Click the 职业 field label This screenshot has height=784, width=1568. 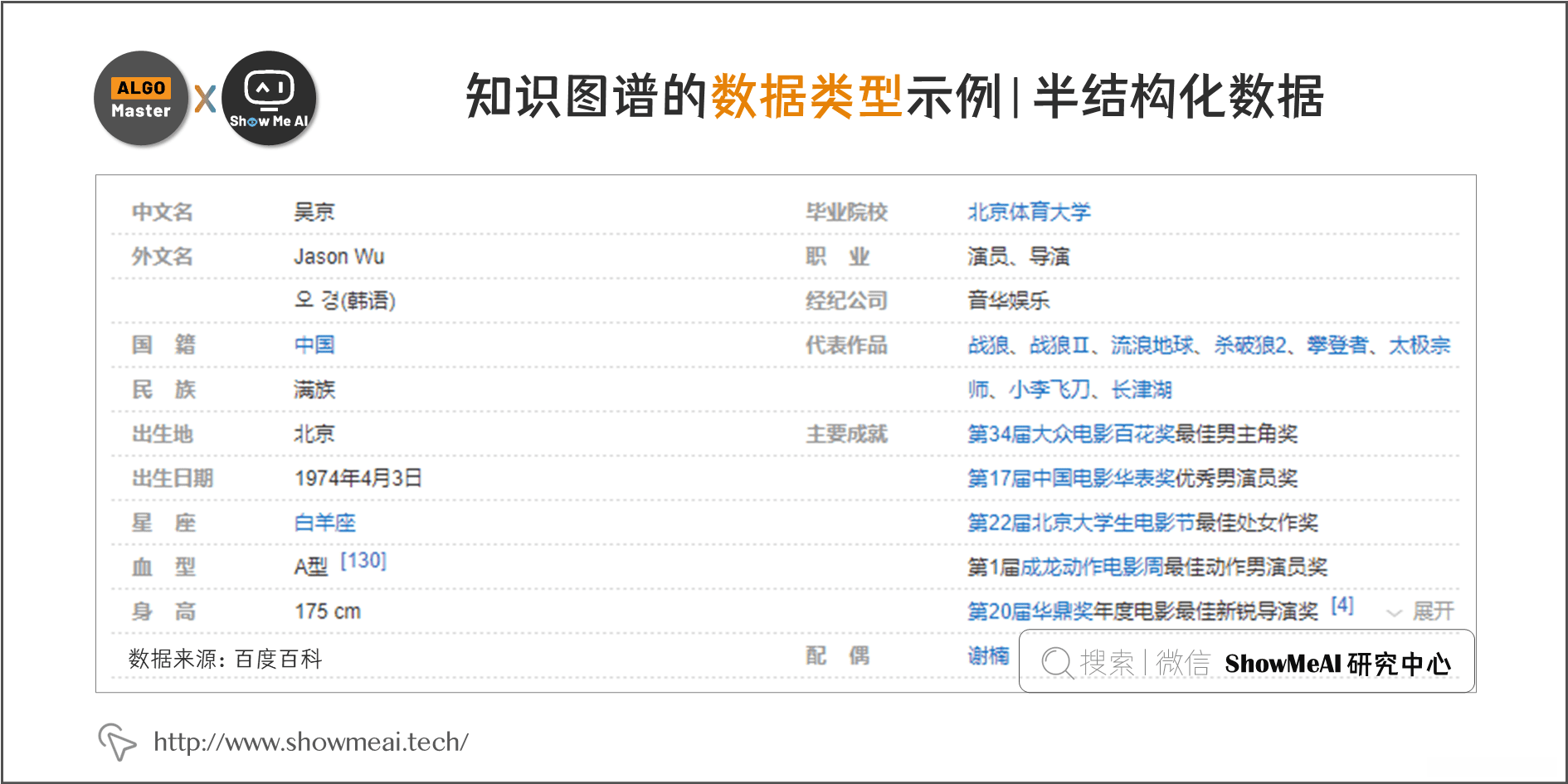pos(838,256)
